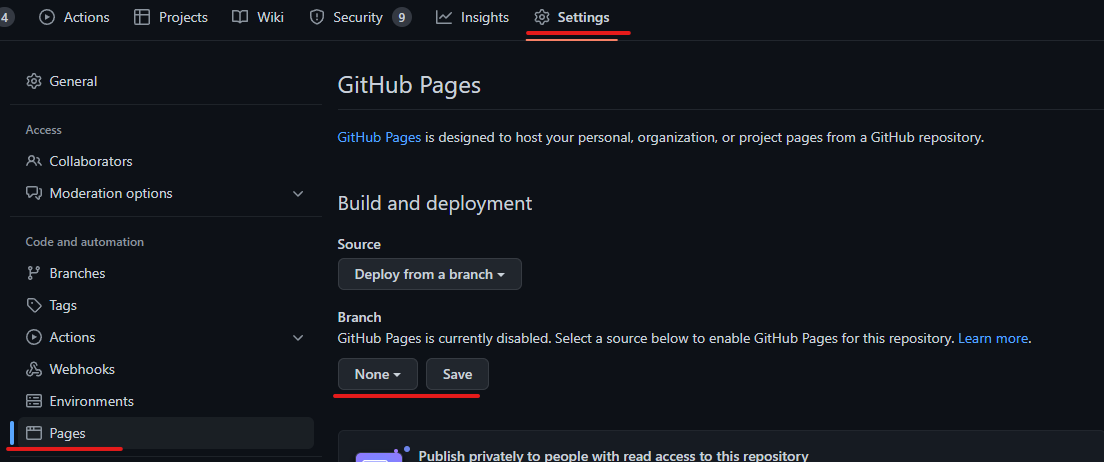Follow the Learn more link
The height and width of the screenshot is (462, 1104).
[993, 339]
